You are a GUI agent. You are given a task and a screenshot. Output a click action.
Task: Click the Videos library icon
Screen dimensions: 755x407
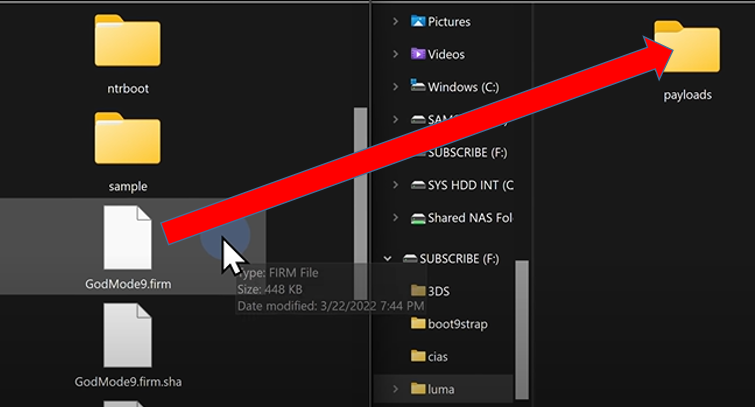pos(417,54)
